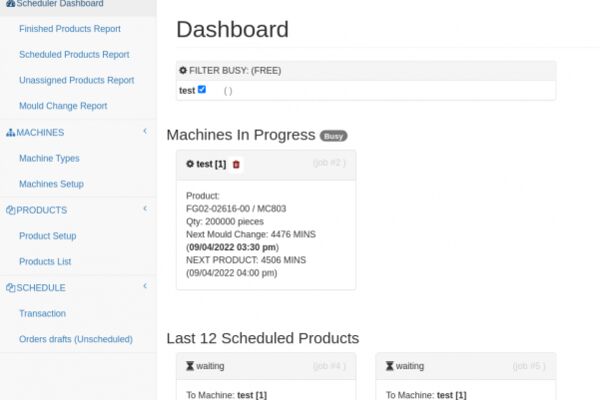Click hourglass icon on job #4 card

(190, 366)
